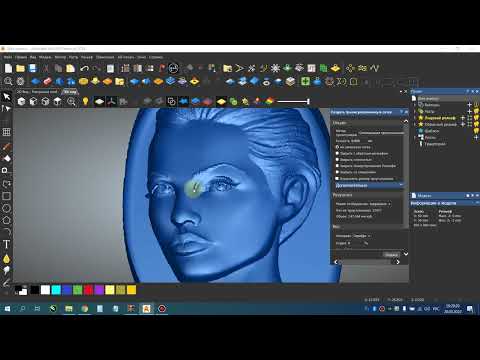Screen dimensions: 480x360
Task: Click the green plus icon in relief toolbar
Action: pyautogui.click(x=305, y=81)
